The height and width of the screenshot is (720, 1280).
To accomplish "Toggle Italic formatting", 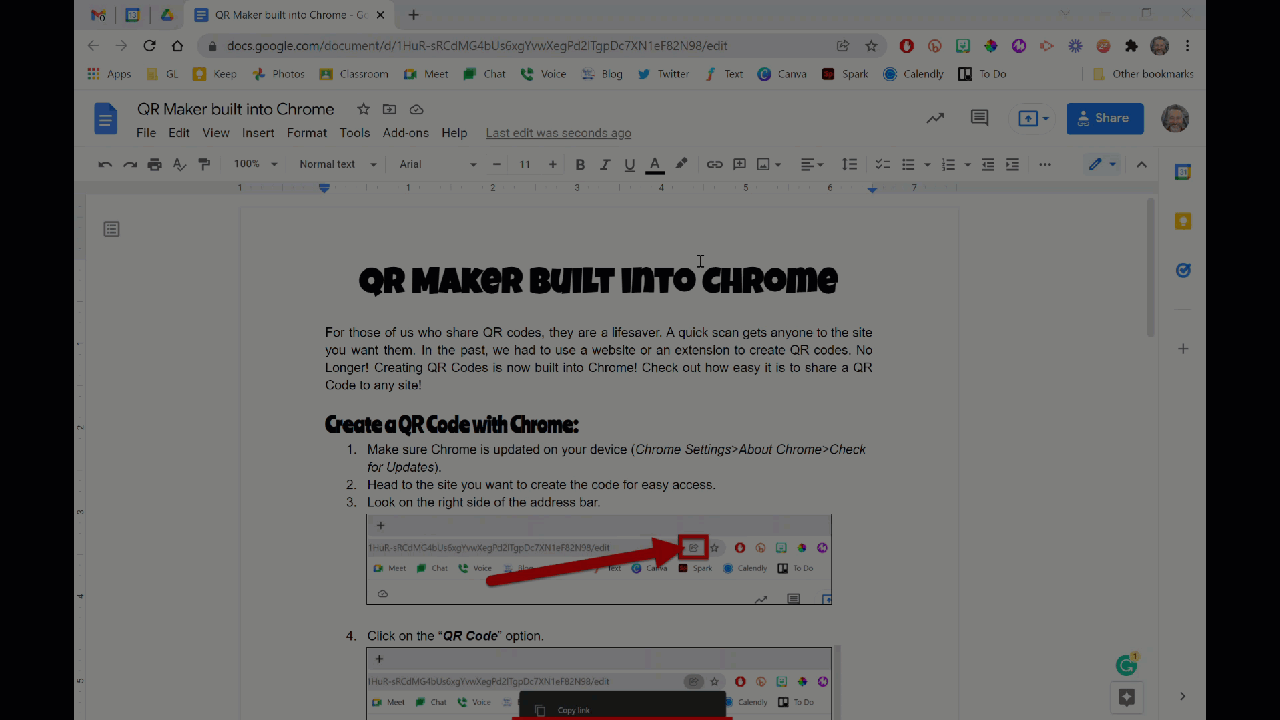I will point(604,164).
